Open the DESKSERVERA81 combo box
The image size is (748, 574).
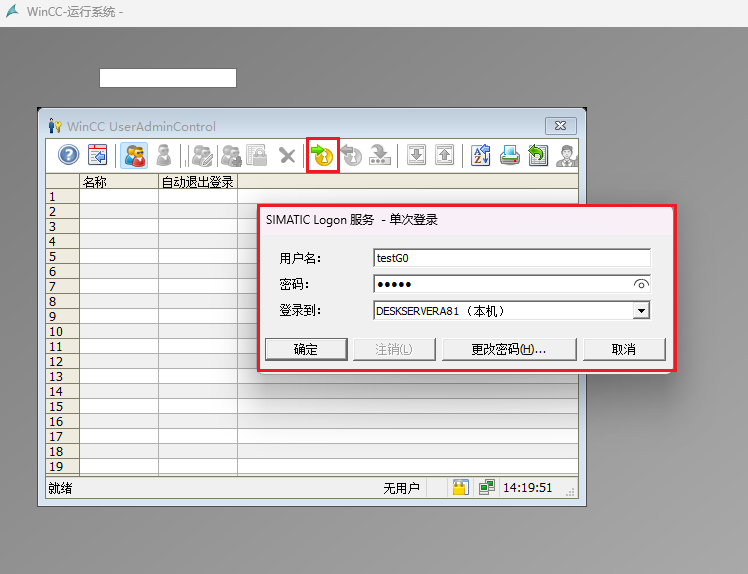click(x=503, y=311)
